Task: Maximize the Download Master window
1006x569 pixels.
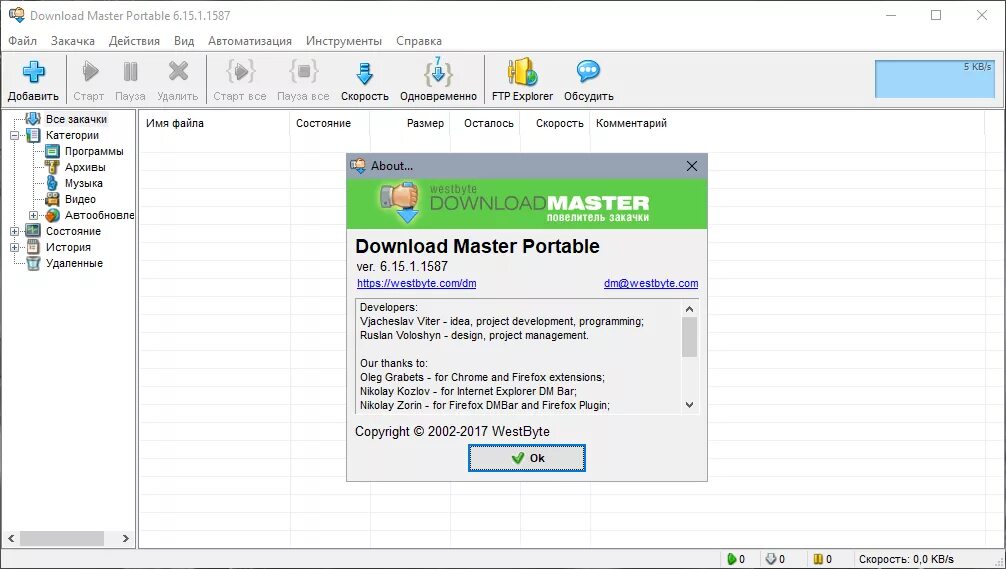Action: [936, 15]
